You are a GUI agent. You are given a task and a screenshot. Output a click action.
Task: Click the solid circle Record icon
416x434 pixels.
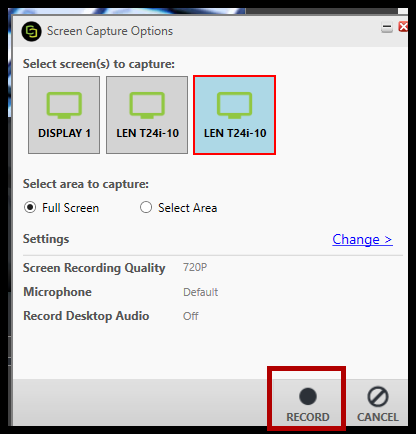(x=308, y=396)
